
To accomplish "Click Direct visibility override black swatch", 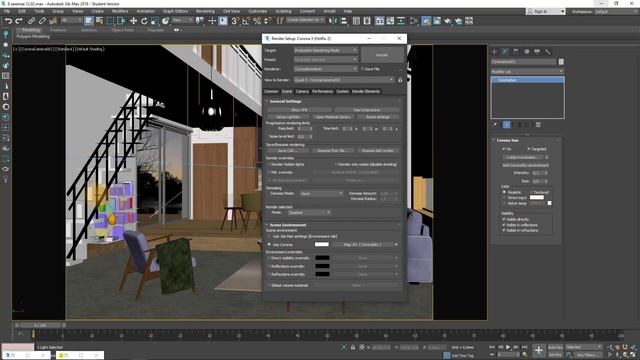I will click(x=322, y=258).
